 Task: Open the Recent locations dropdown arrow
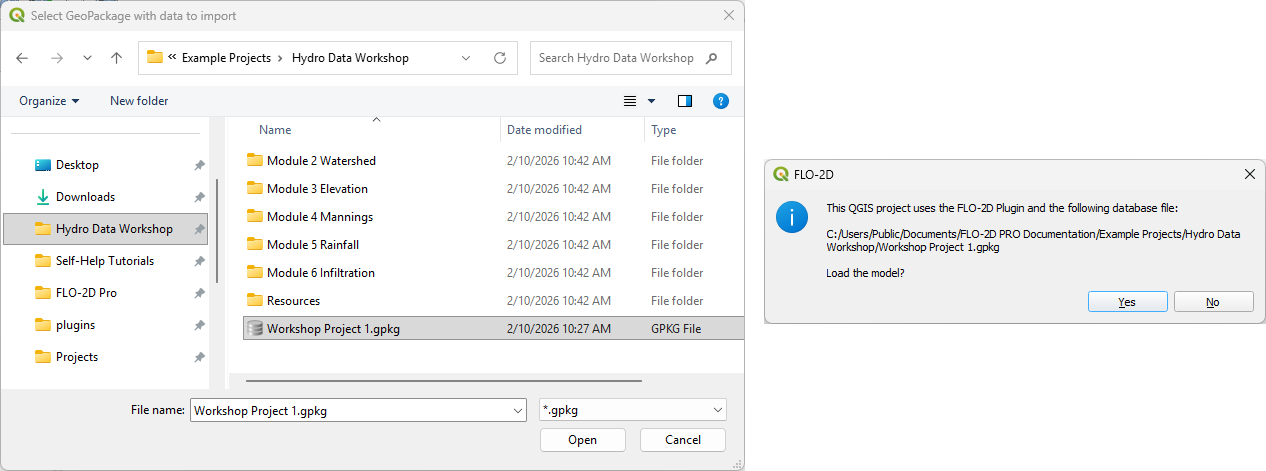[x=87, y=58]
